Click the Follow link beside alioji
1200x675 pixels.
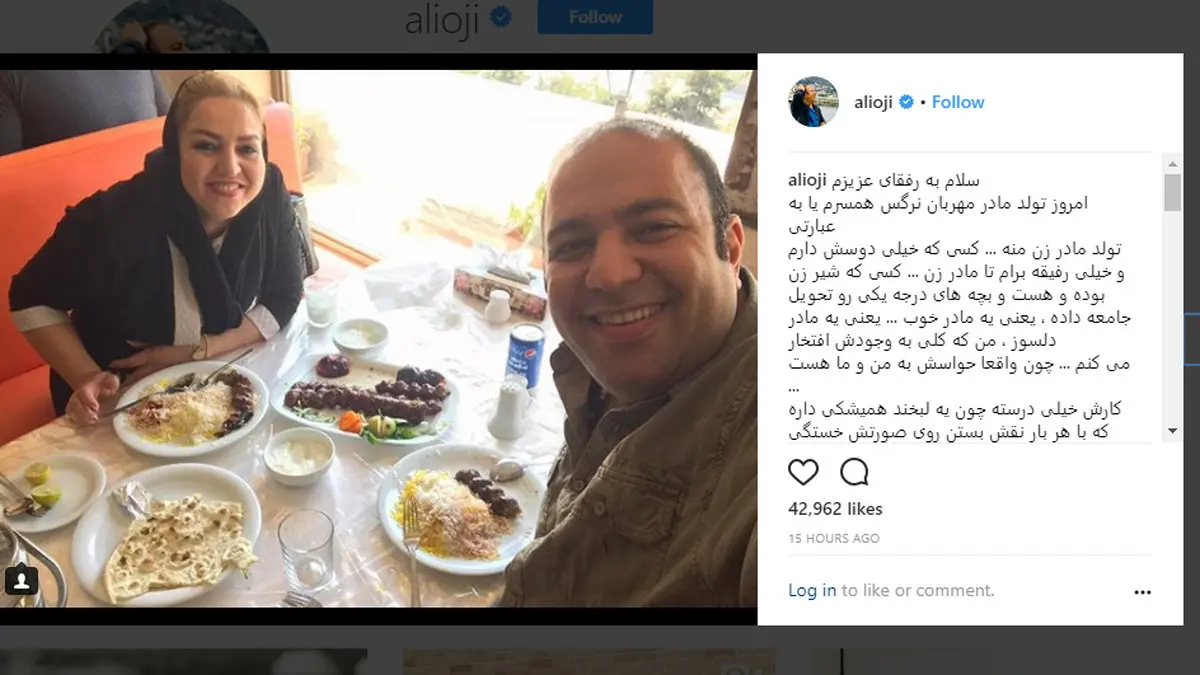click(958, 102)
